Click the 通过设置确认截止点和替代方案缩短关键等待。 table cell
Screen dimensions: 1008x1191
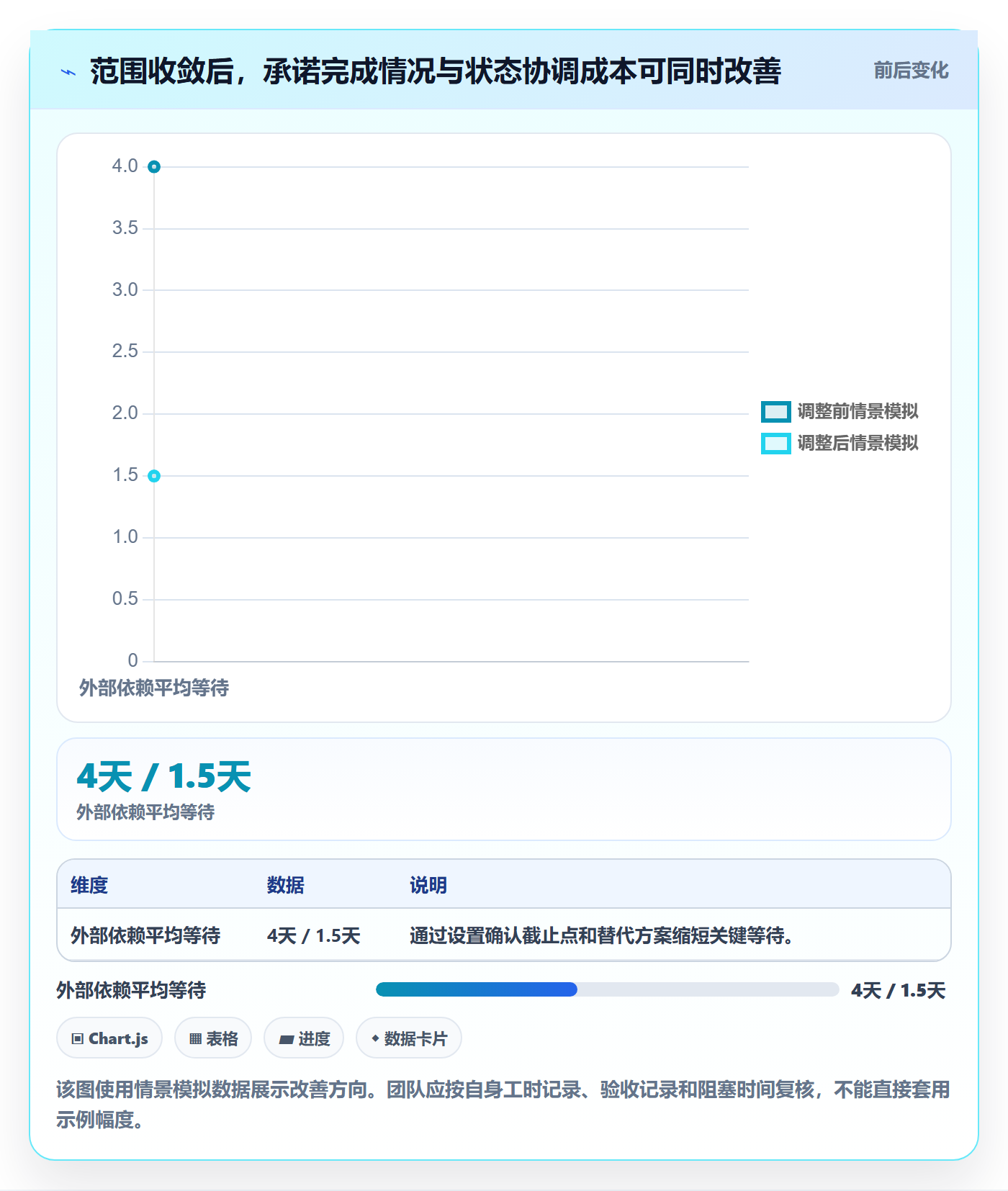[x=602, y=935]
